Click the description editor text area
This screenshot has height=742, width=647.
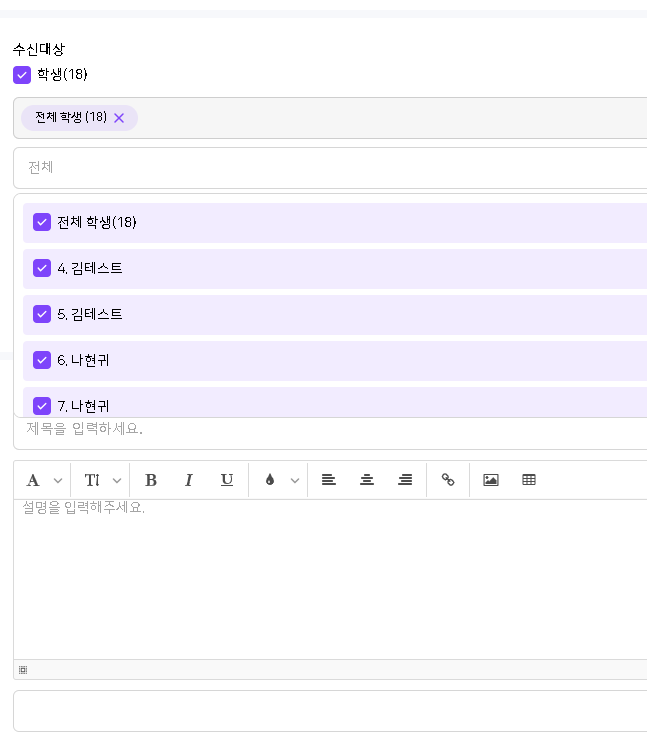pyautogui.click(x=330, y=580)
